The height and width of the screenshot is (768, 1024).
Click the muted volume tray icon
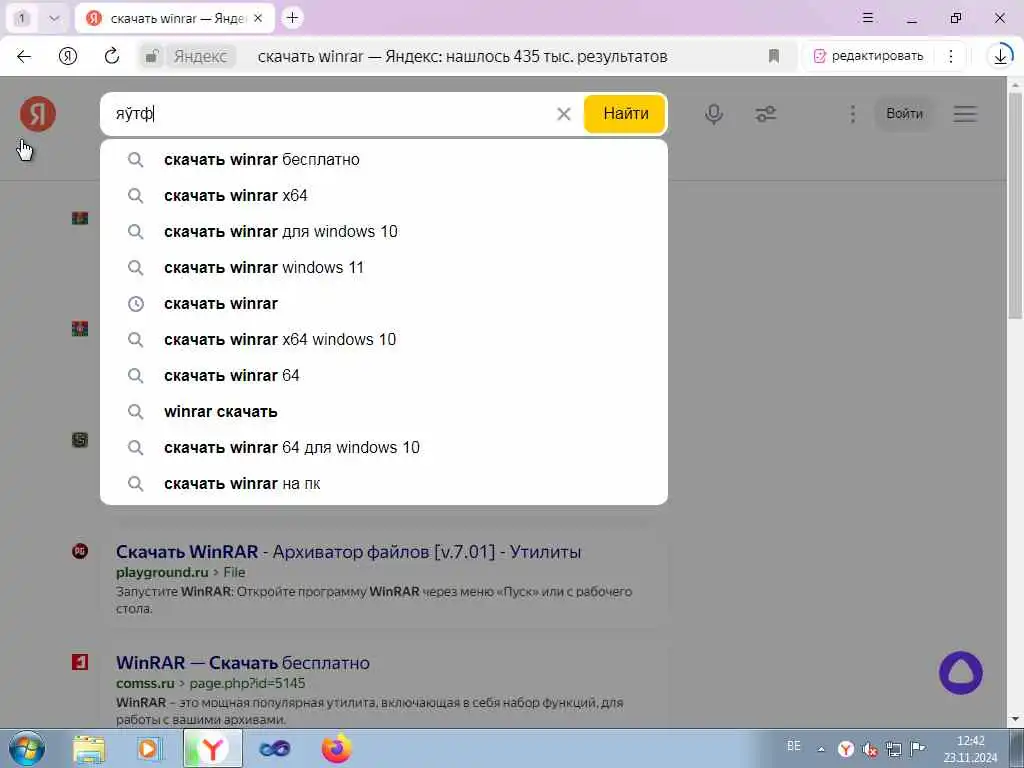pyautogui.click(x=870, y=749)
